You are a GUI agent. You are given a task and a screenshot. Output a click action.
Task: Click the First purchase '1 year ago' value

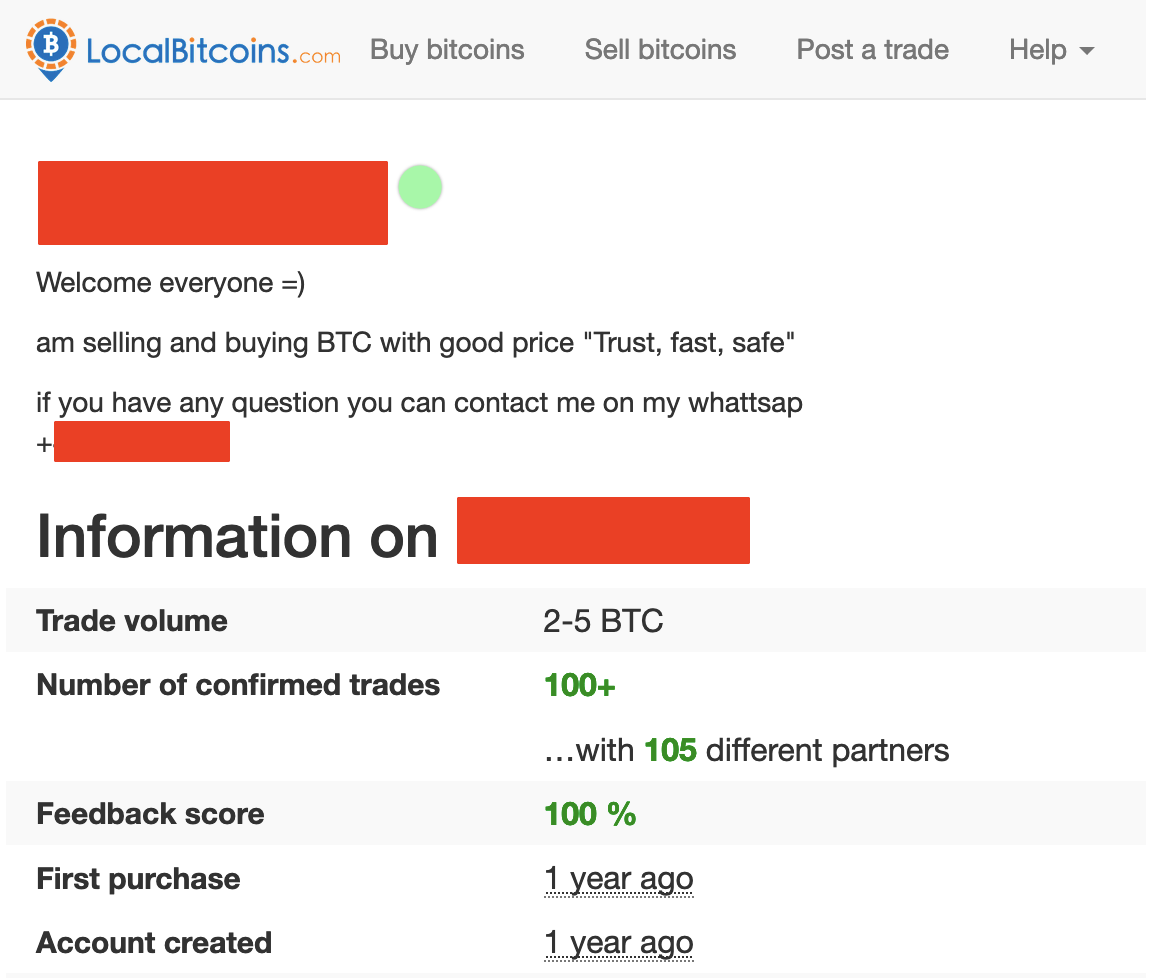tap(618, 878)
